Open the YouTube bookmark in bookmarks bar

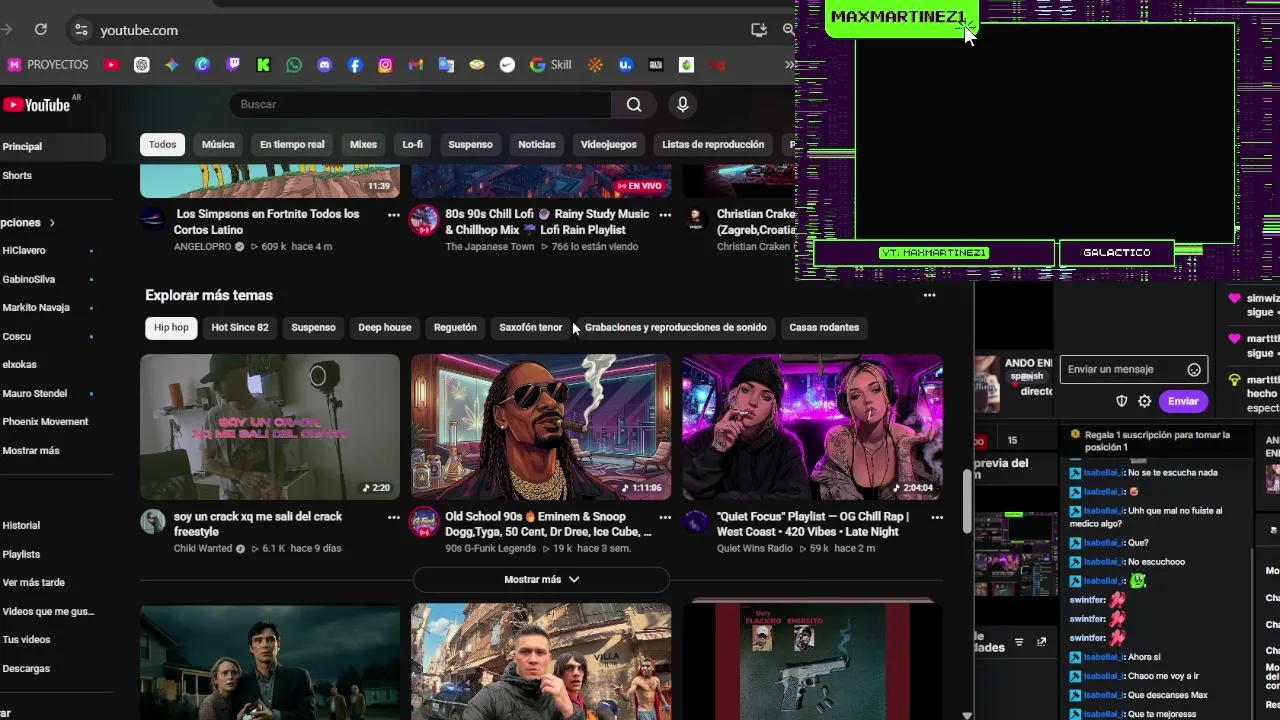111,65
